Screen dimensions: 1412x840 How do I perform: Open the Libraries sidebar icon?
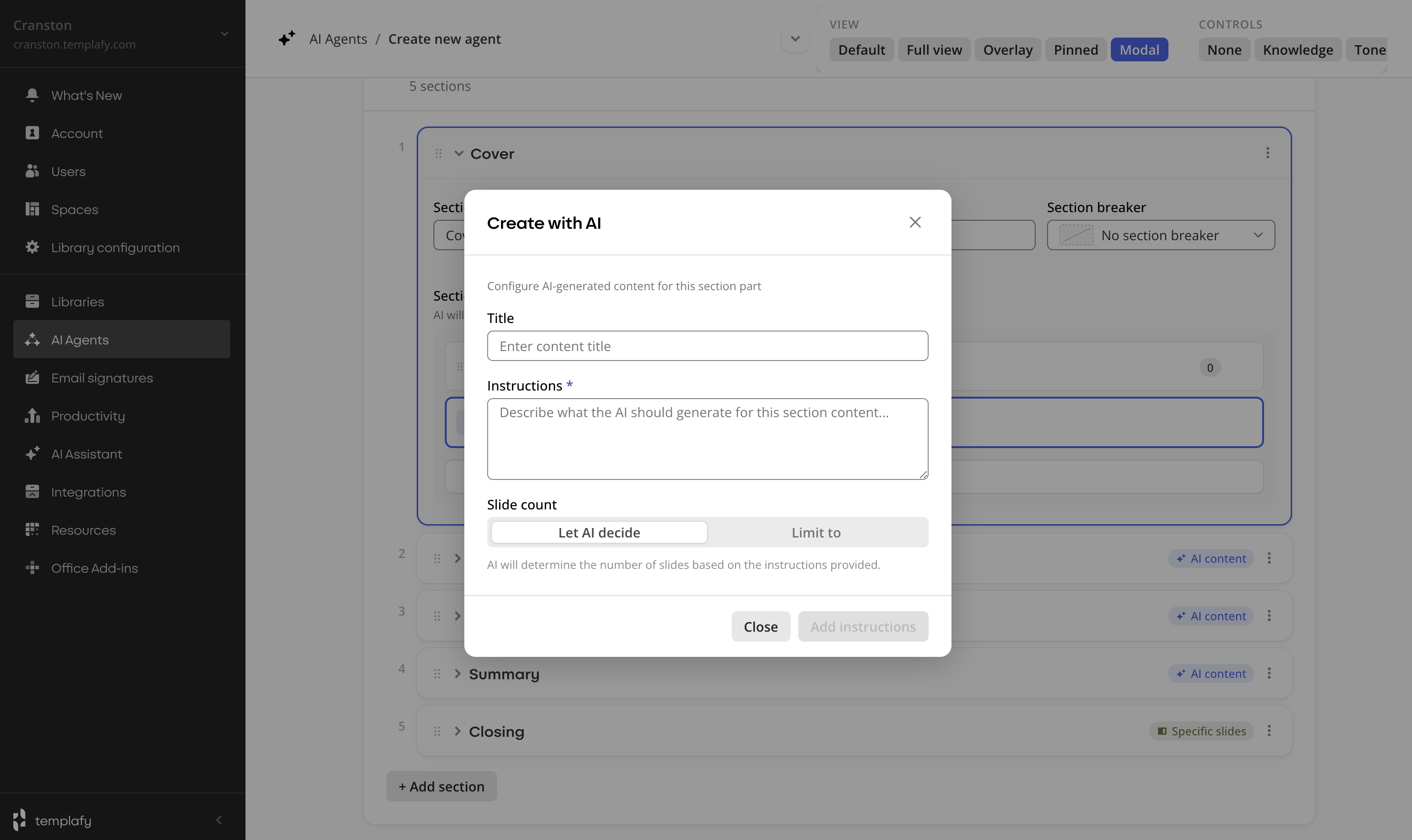pos(32,301)
